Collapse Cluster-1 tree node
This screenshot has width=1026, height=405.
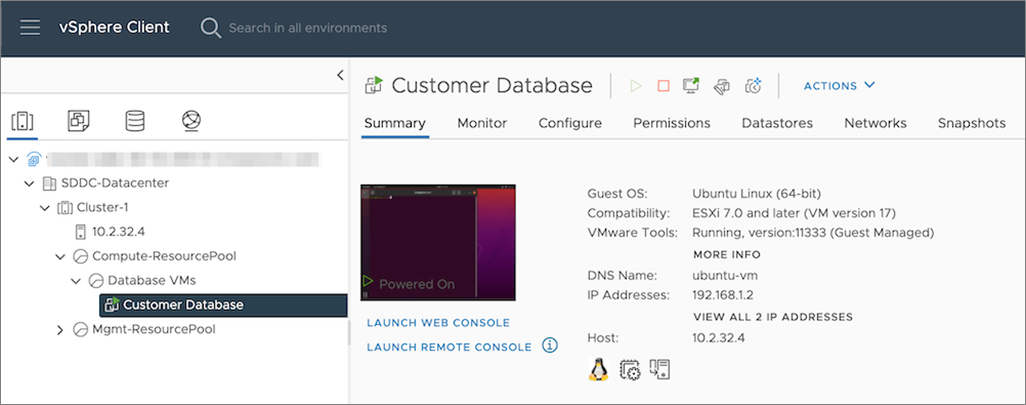(x=44, y=208)
